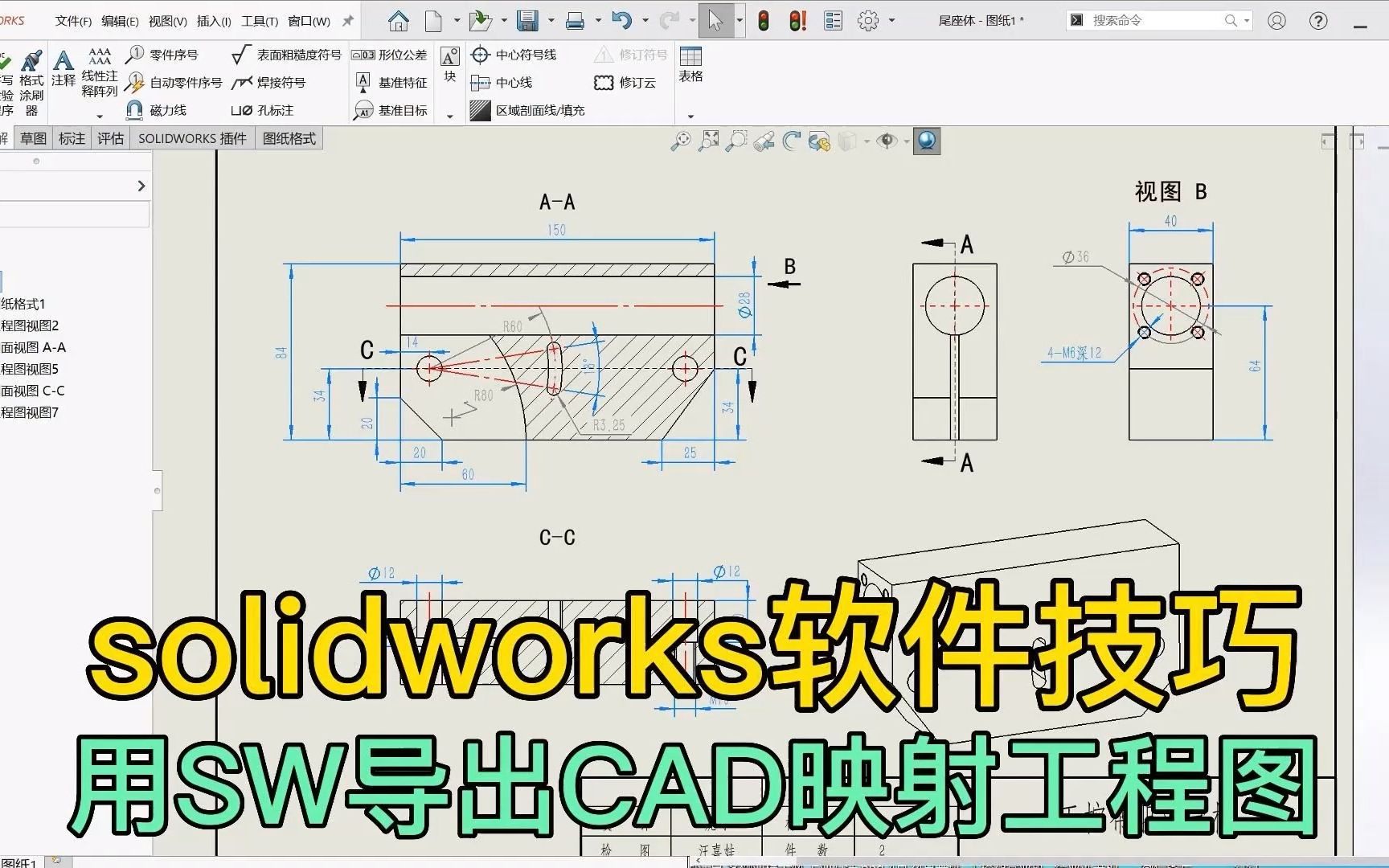This screenshot has height=868, width=1389.
Task: Open the user account login icon
Action: coord(1276,21)
